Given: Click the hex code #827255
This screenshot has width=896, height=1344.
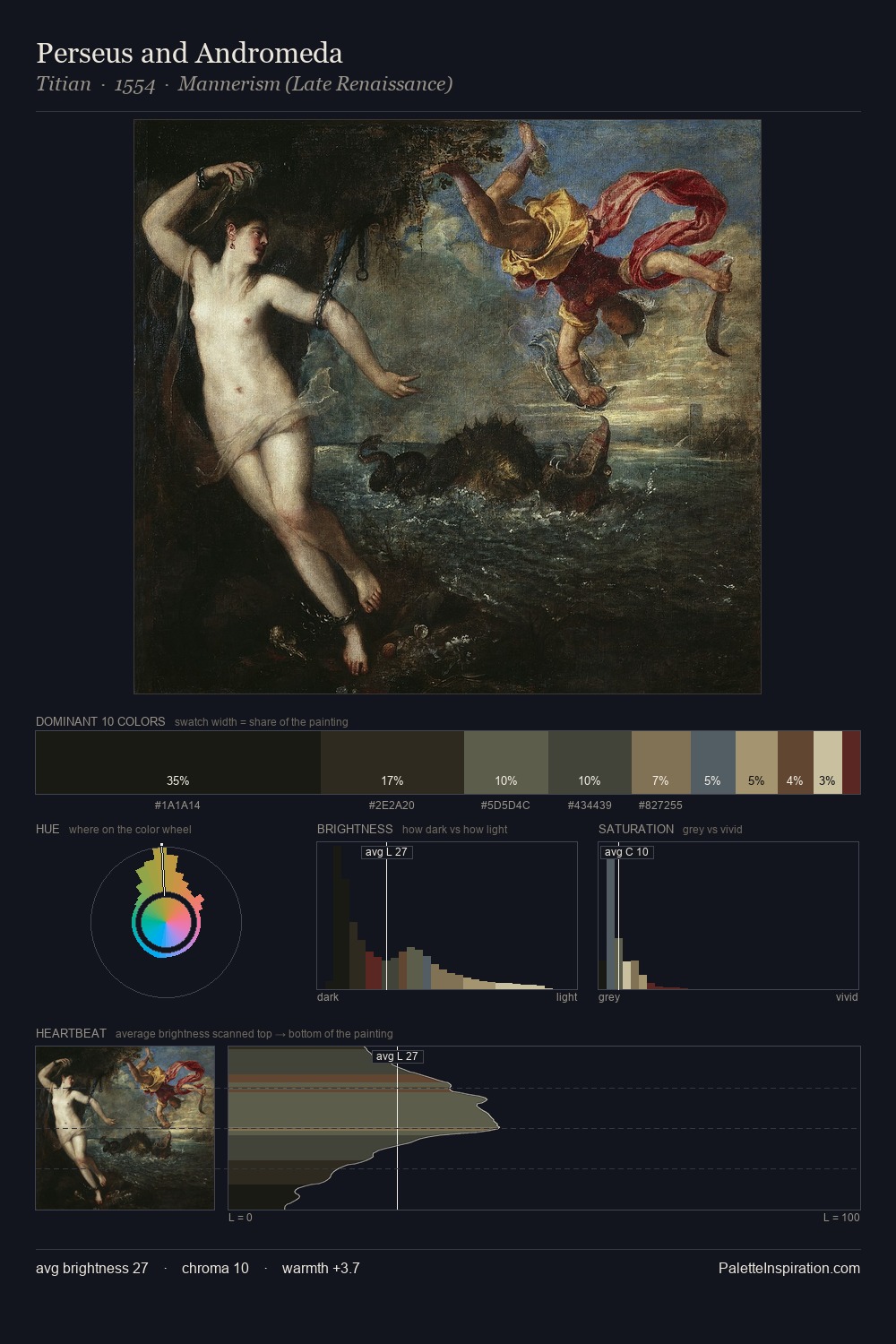Looking at the screenshot, I should point(660,806).
